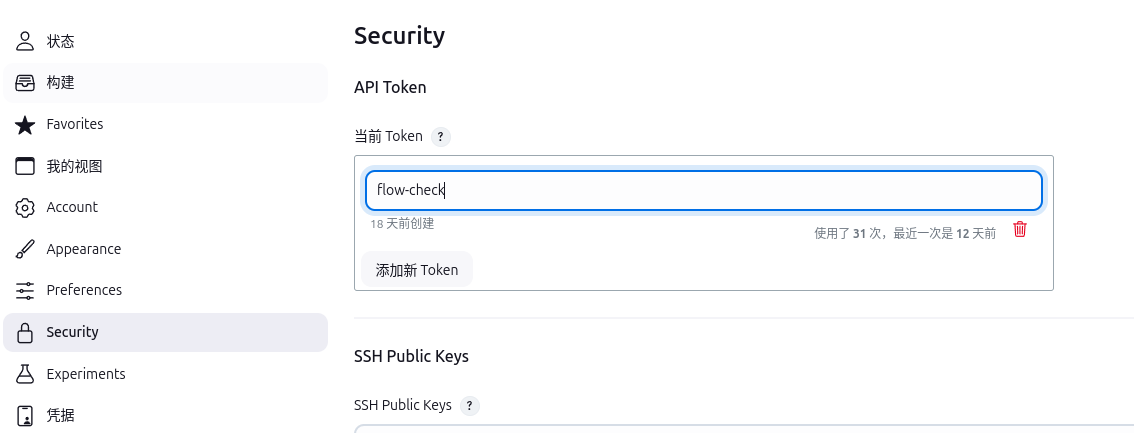Screen dimensions: 1134x433
Task: Open Experiments from the sidebar
Action: click(86, 374)
